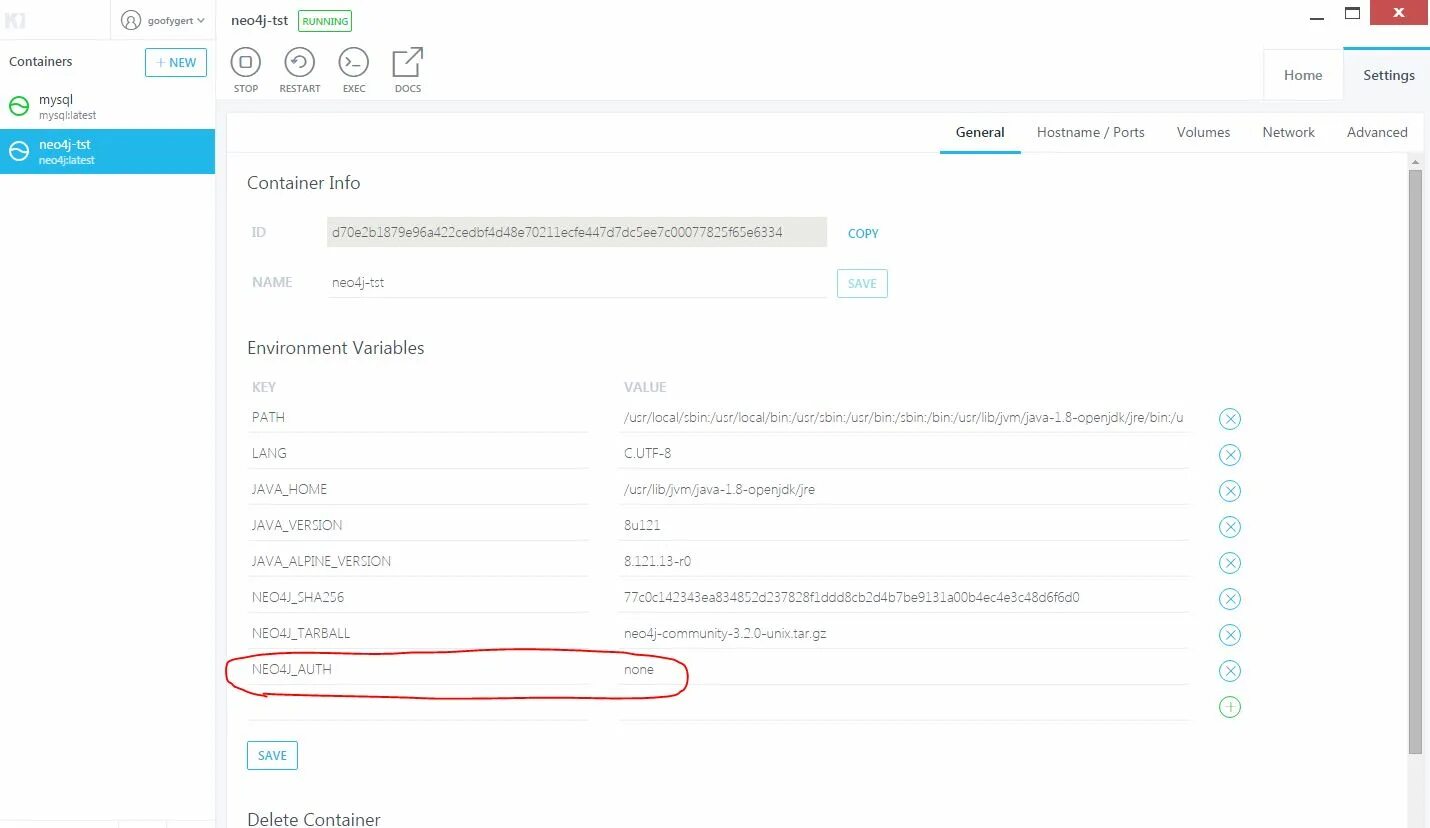This screenshot has height=828, width=1430.
Task: Click the mysql container status icon
Action: [19, 107]
